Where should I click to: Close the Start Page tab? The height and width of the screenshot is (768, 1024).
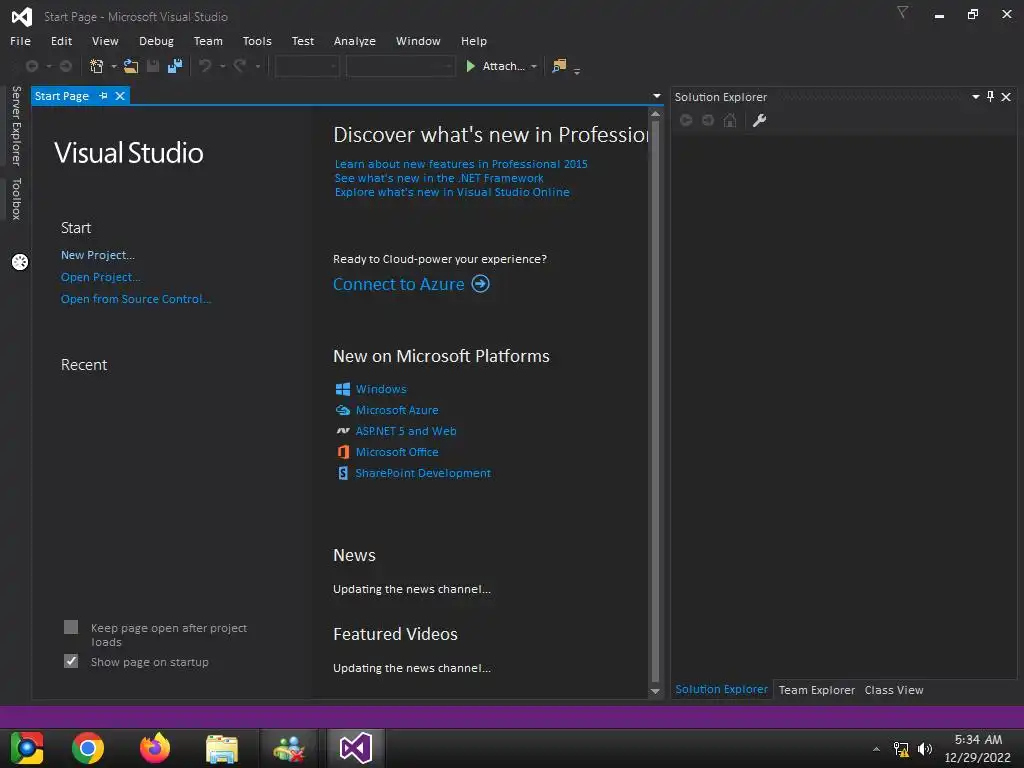tap(120, 96)
